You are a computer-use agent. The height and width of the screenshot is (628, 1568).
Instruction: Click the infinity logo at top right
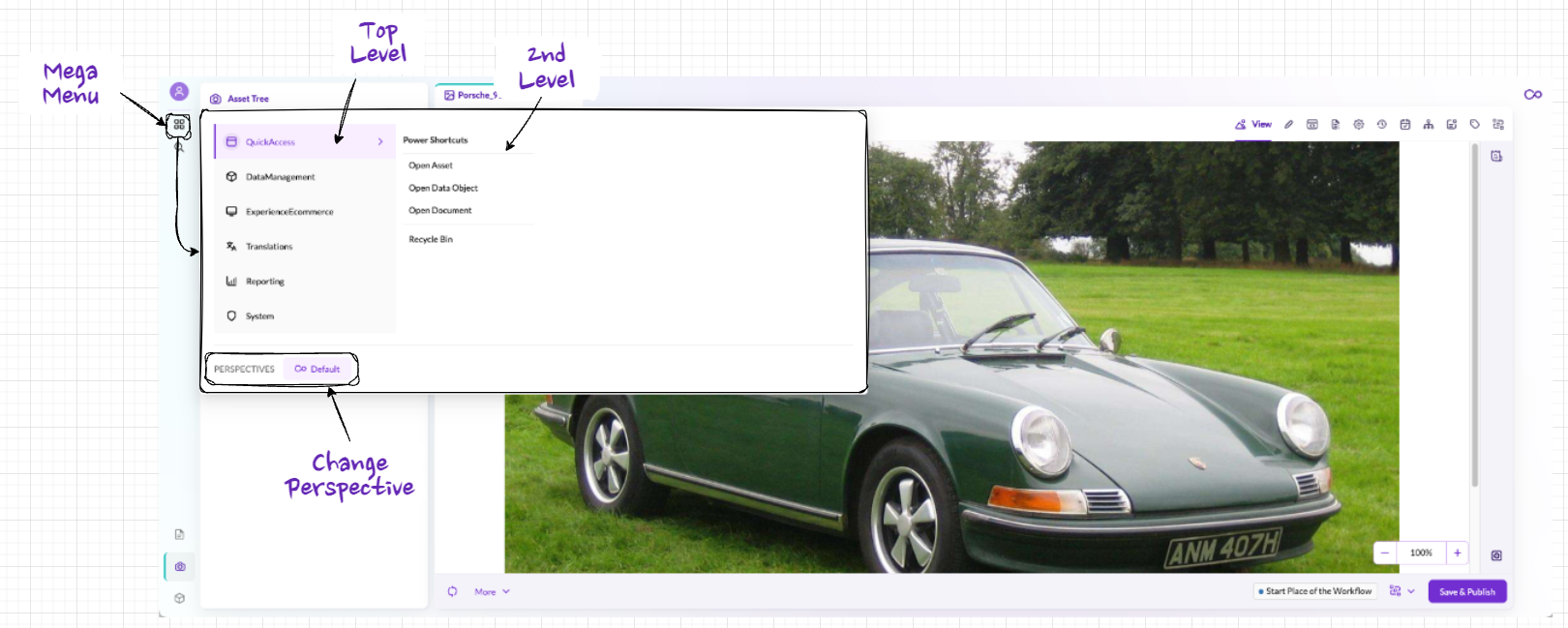1533,94
